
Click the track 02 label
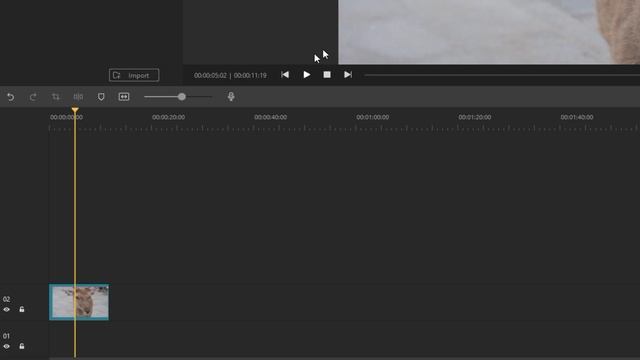click(x=6, y=299)
